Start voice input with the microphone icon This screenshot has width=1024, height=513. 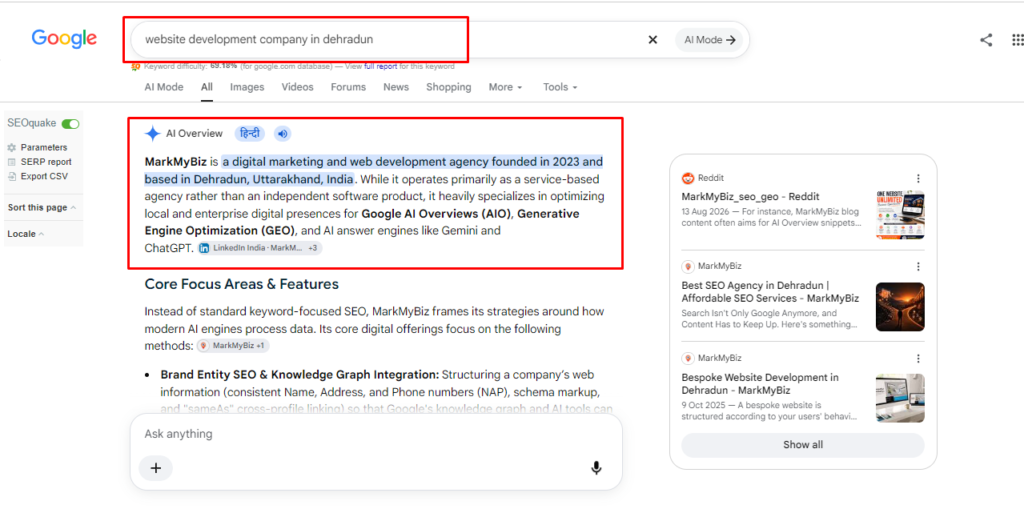(x=596, y=468)
